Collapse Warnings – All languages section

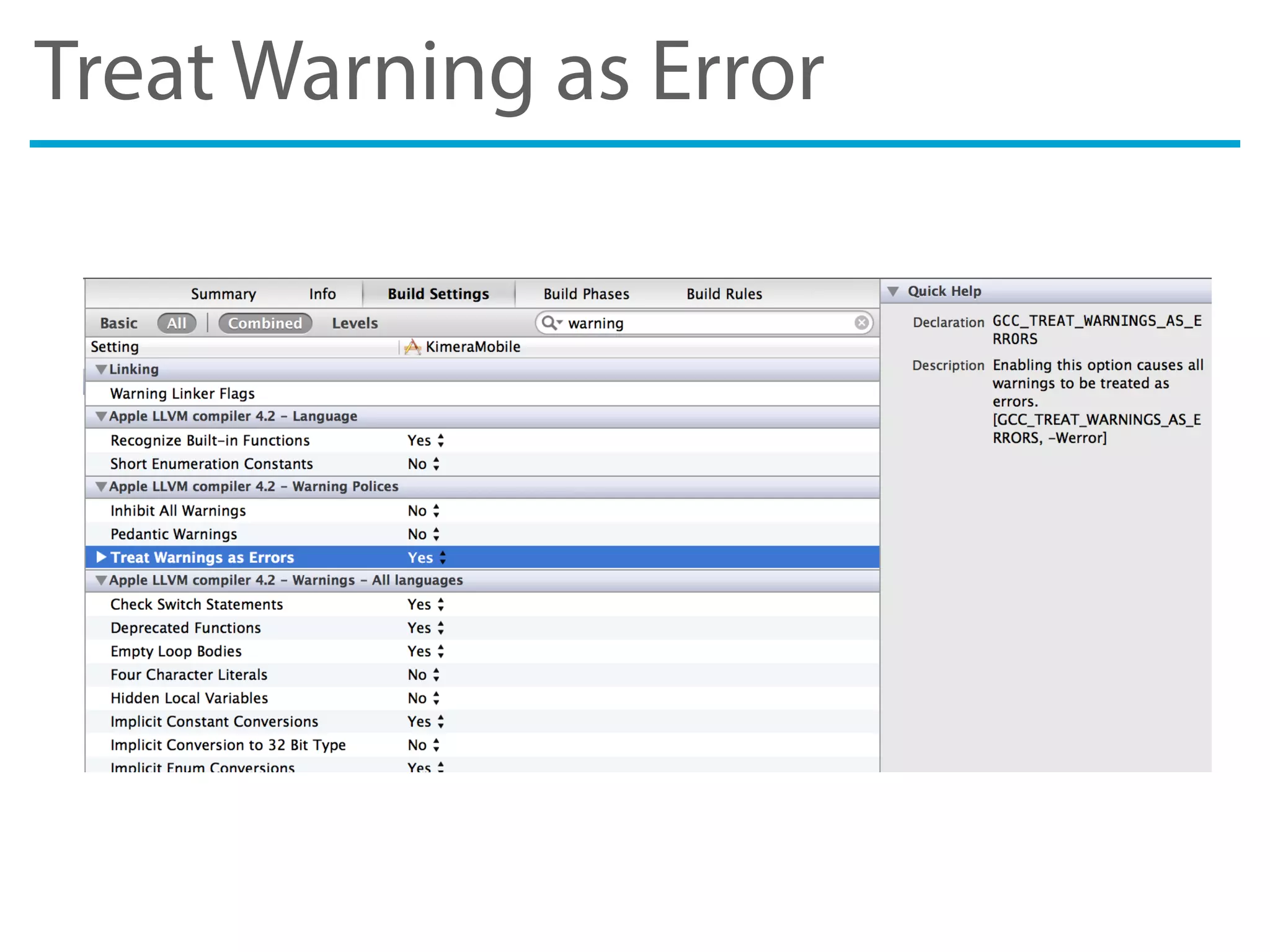tap(101, 581)
